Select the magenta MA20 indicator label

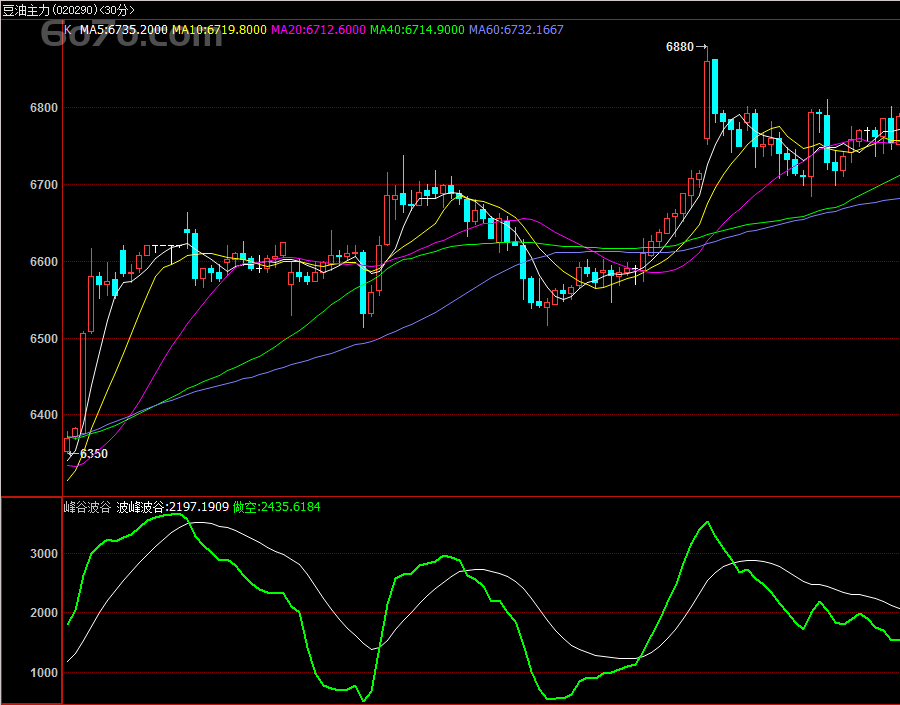pyautogui.click(x=318, y=30)
